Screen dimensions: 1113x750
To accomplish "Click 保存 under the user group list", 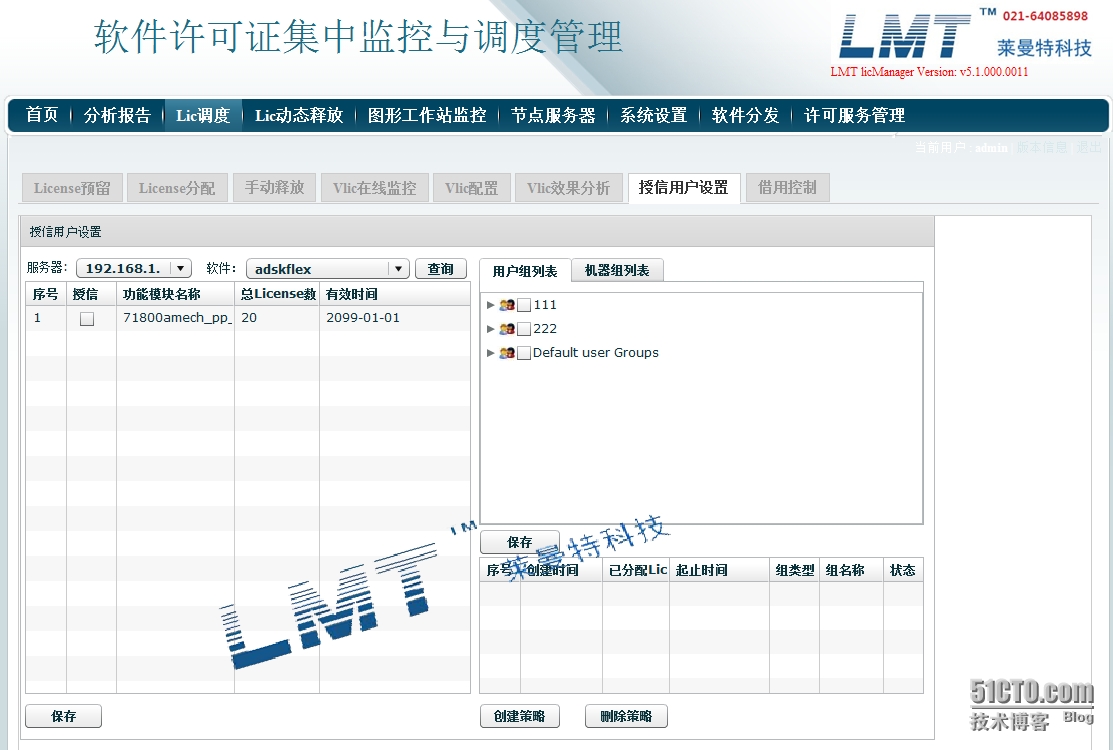I will pos(520,542).
